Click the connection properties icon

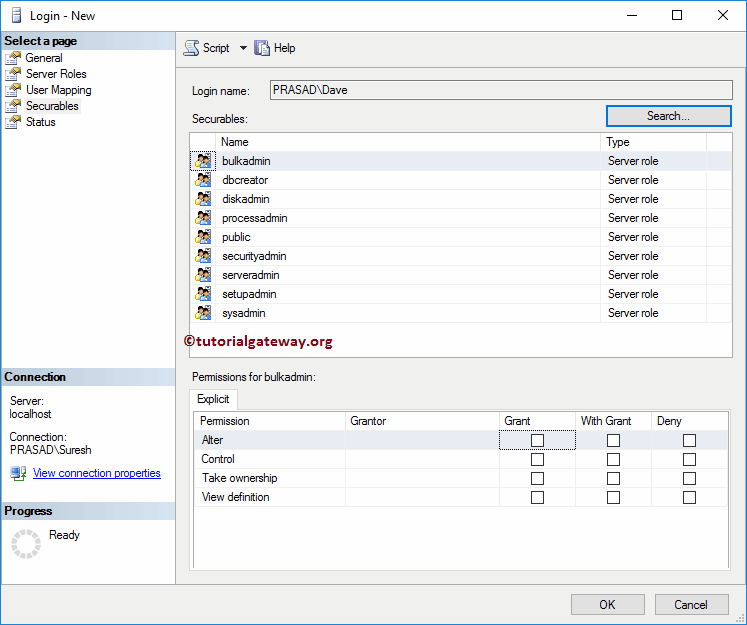point(18,473)
